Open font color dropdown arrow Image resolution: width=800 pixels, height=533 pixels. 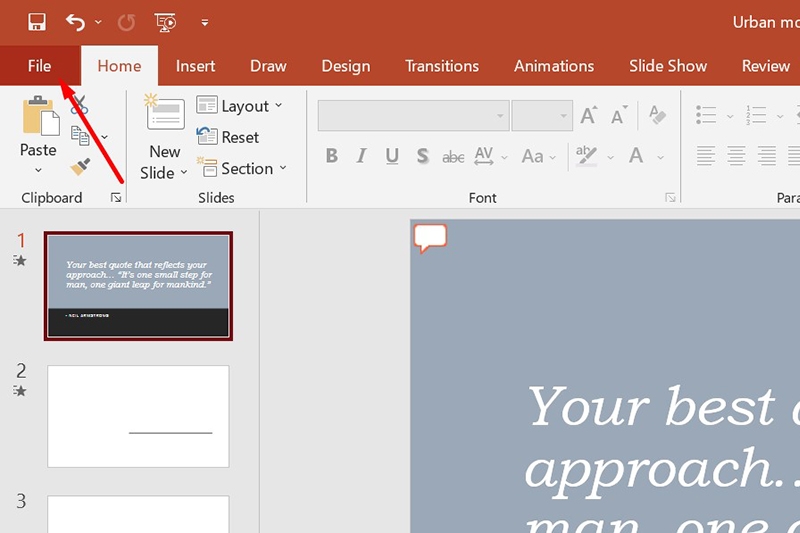point(661,158)
